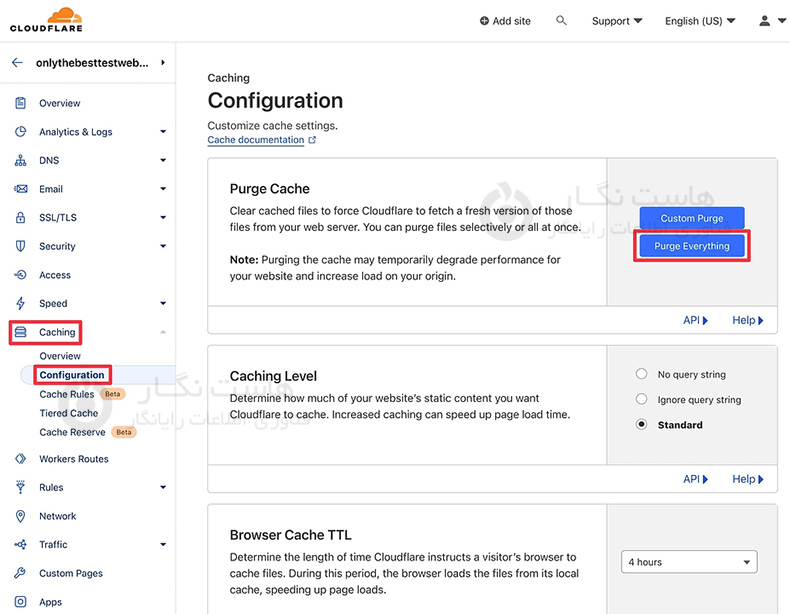Click the Network location pin icon
The image size is (790, 614).
tap(20, 516)
